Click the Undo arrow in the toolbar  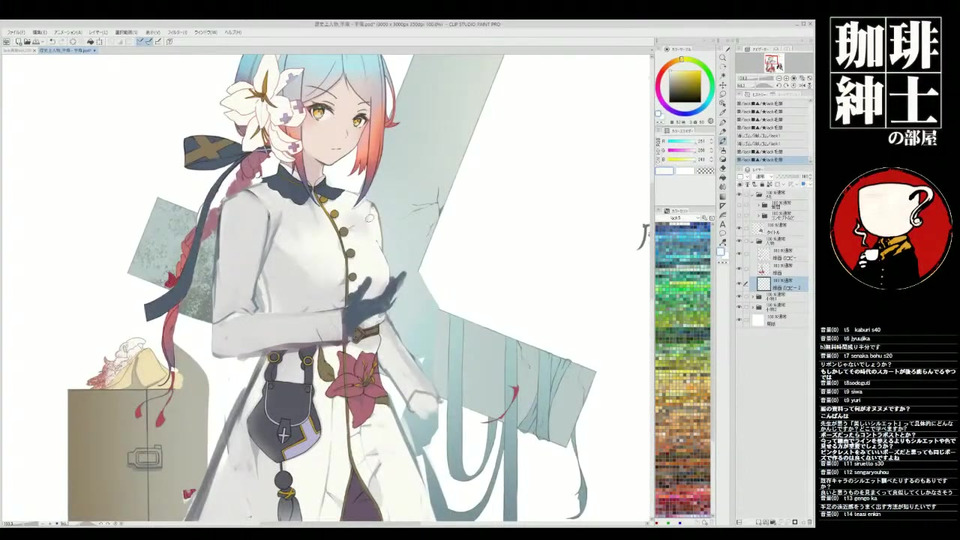(52, 41)
